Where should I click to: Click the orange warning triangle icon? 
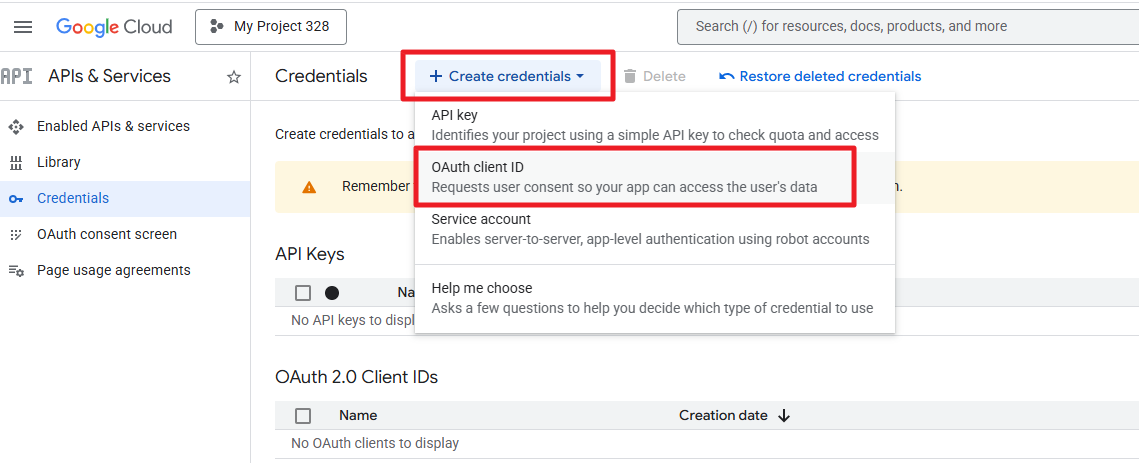309,188
